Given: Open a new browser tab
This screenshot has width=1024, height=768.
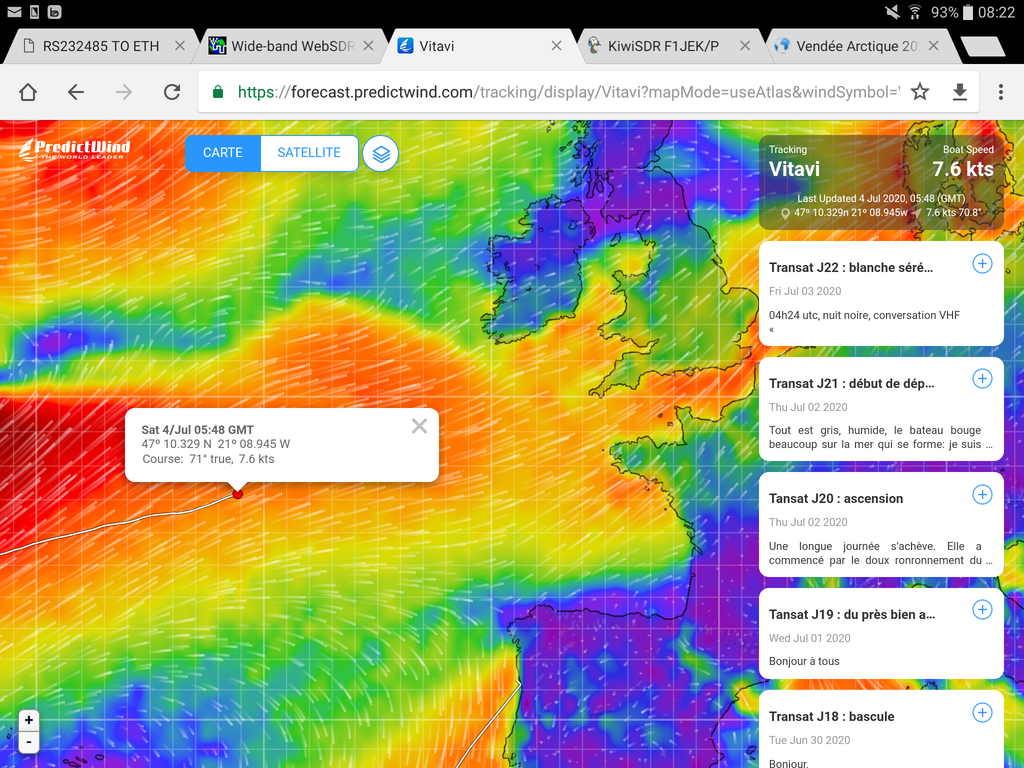Looking at the screenshot, I should point(983,46).
